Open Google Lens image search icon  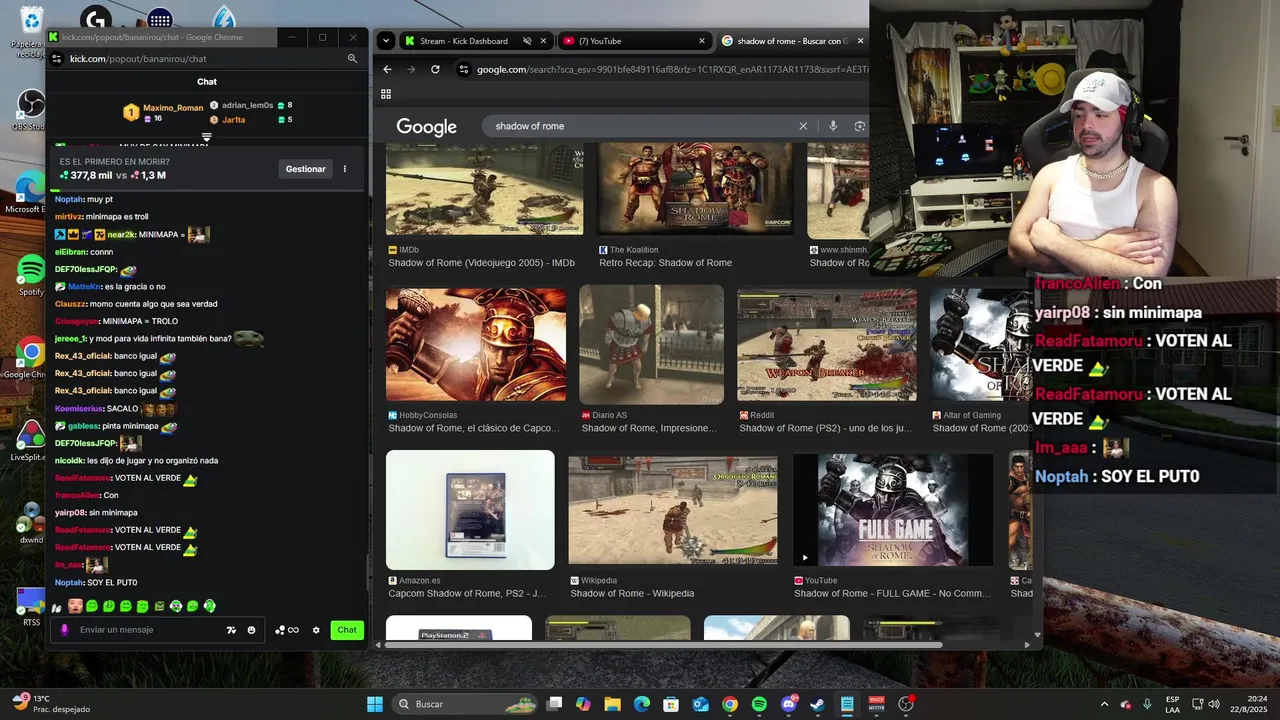tap(859, 126)
